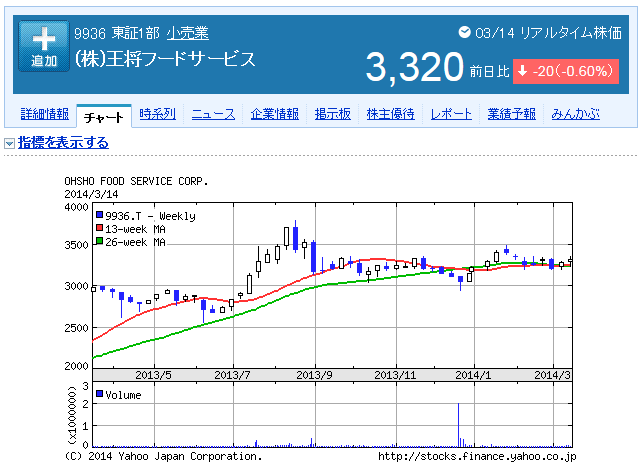The image size is (642, 466).
Task: Click the 3500 price axis label
Action: click(x=77, y=245)
